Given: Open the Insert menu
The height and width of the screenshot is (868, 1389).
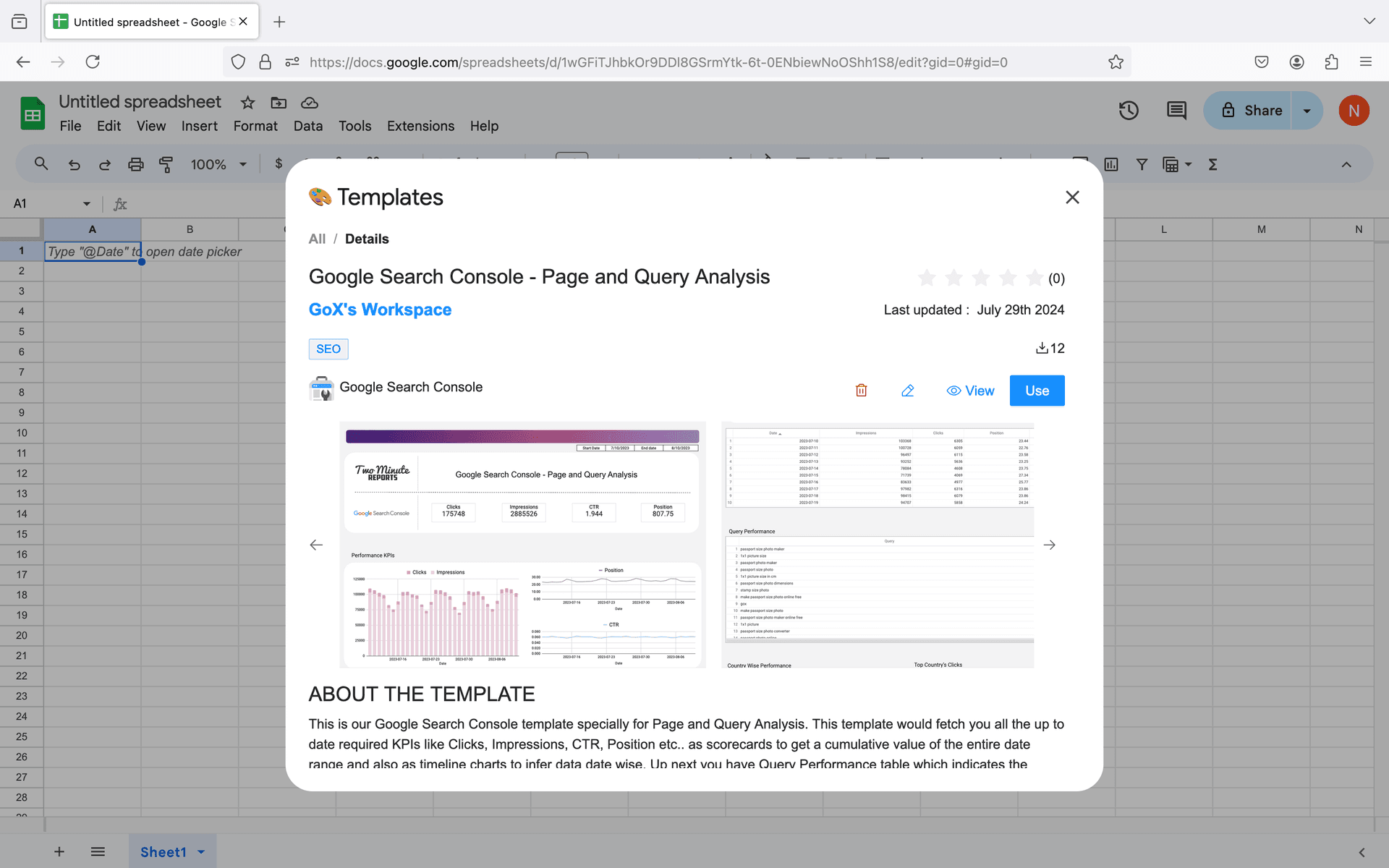Looking at the screenshot, I should [199, 126].
